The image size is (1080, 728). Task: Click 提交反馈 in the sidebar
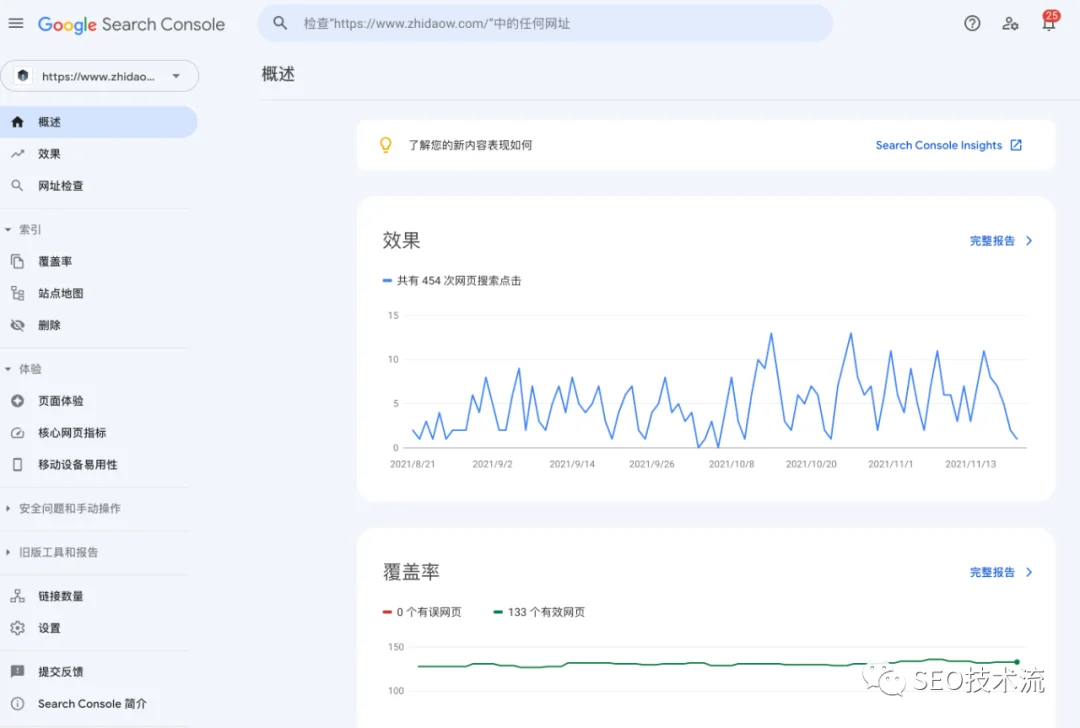tap(61, 672)
